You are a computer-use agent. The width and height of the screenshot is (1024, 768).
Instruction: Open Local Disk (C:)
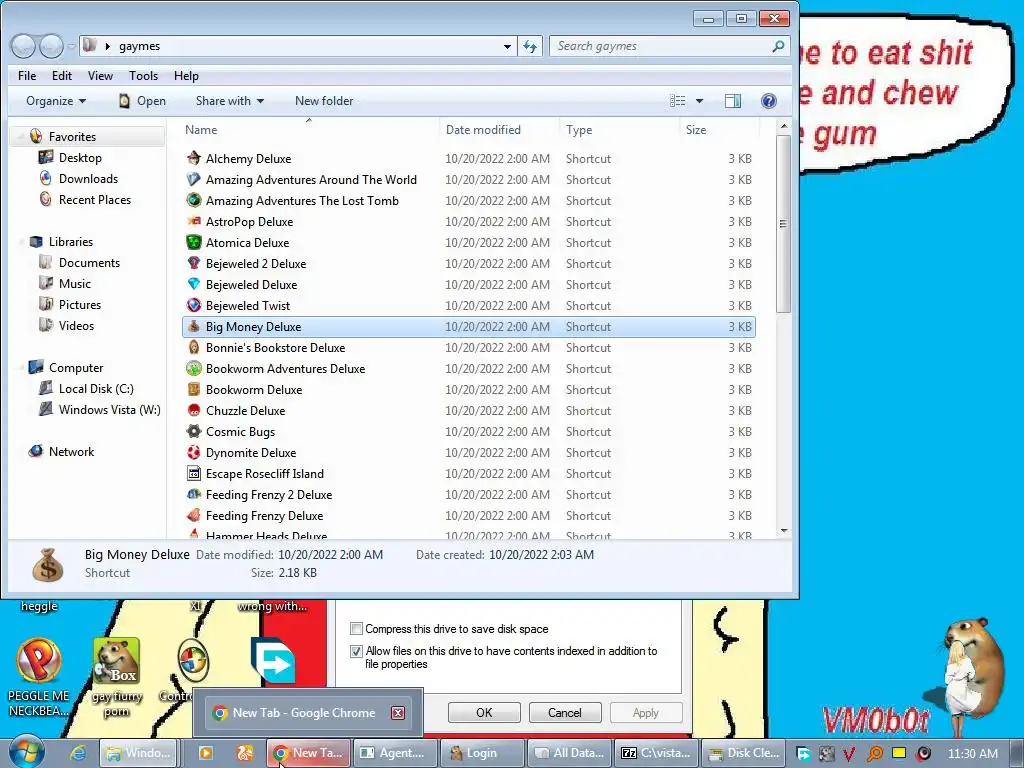point(96,389)
